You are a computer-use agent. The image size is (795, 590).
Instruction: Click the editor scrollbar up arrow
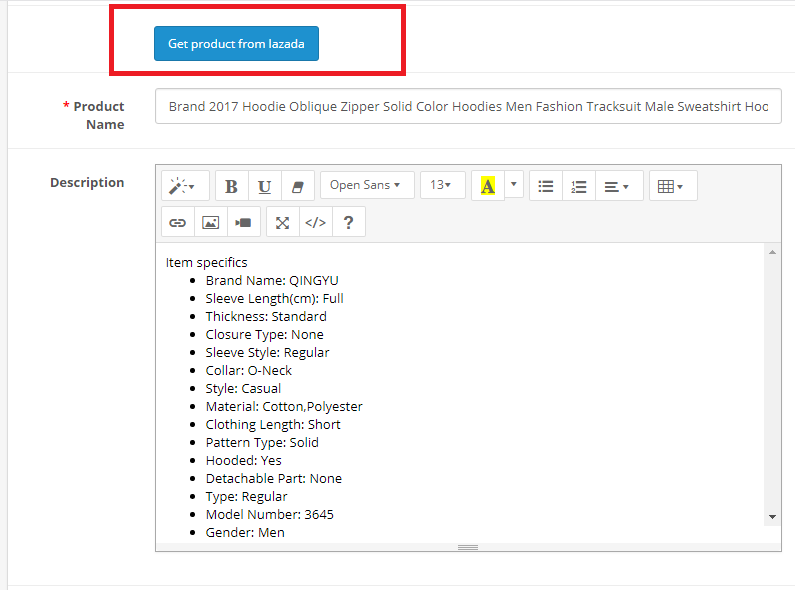click(x=772, y=252)
